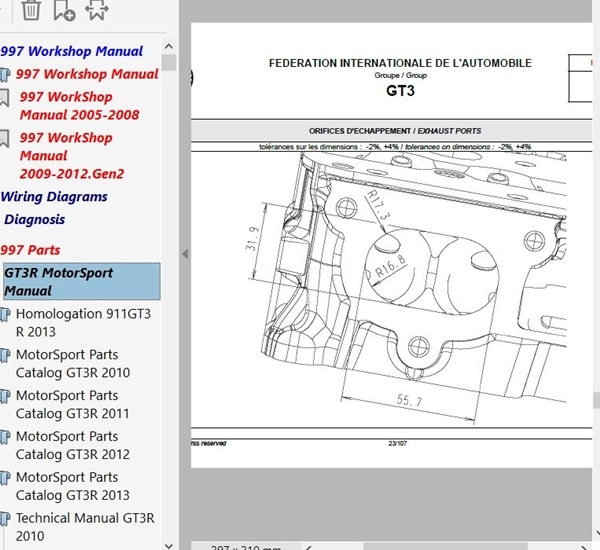600x550 pixels.
Task: Click the bookmark icon beside Manual 2005-2008
Action: point(4,98)
